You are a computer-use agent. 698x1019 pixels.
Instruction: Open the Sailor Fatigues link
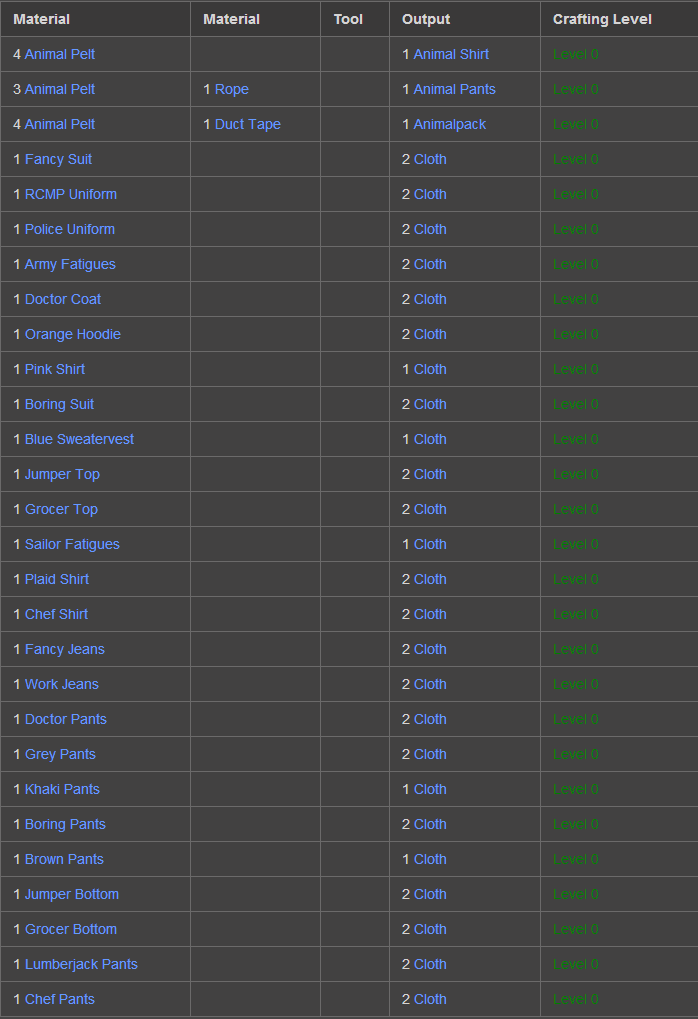click(x=72, y=545)
